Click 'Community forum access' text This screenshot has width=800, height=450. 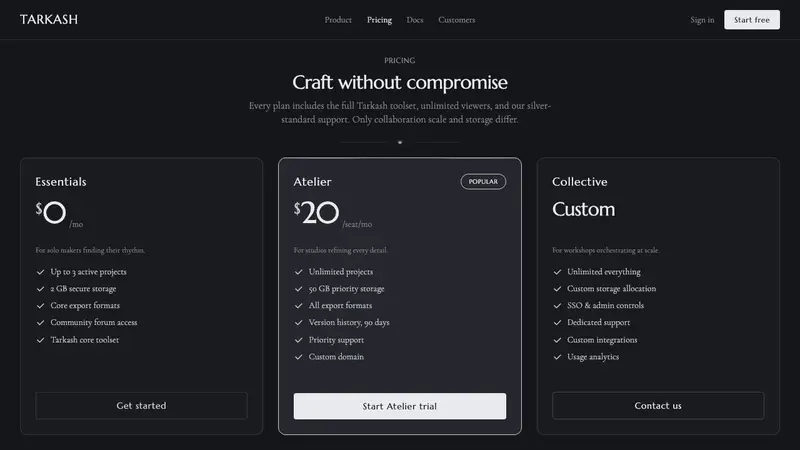(x=94, y=322)
